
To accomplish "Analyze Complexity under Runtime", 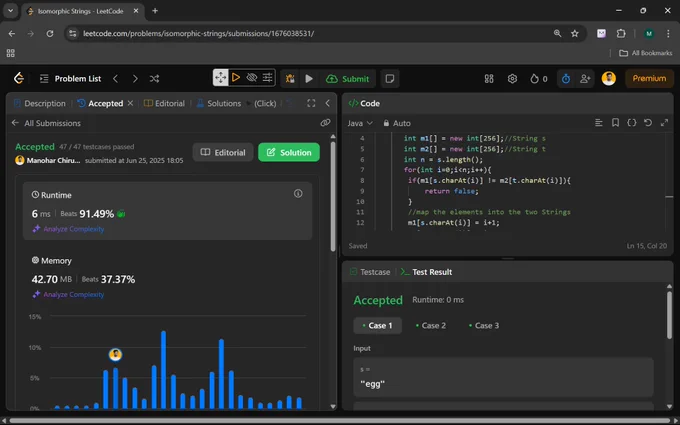I will point(69,229).
